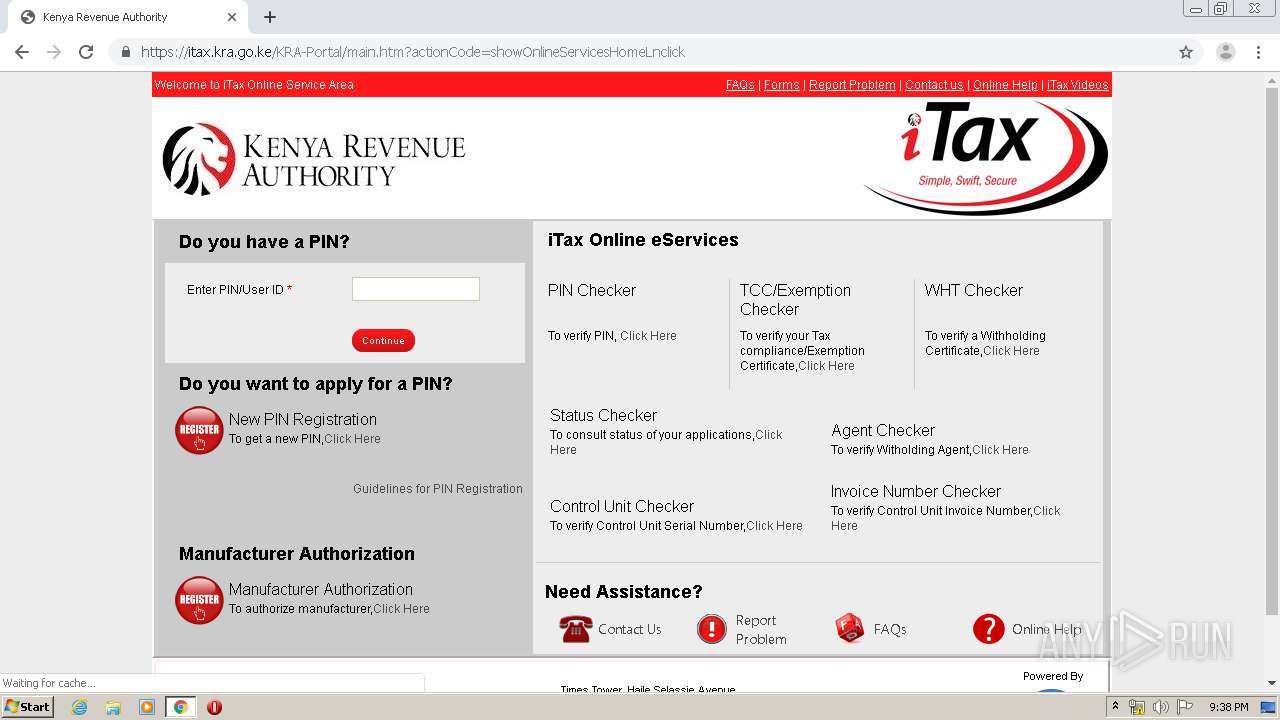This screenshot has height=720, width=1280.
Task: Click the Invoice Number Checker heading
Action: coord(916,491)
